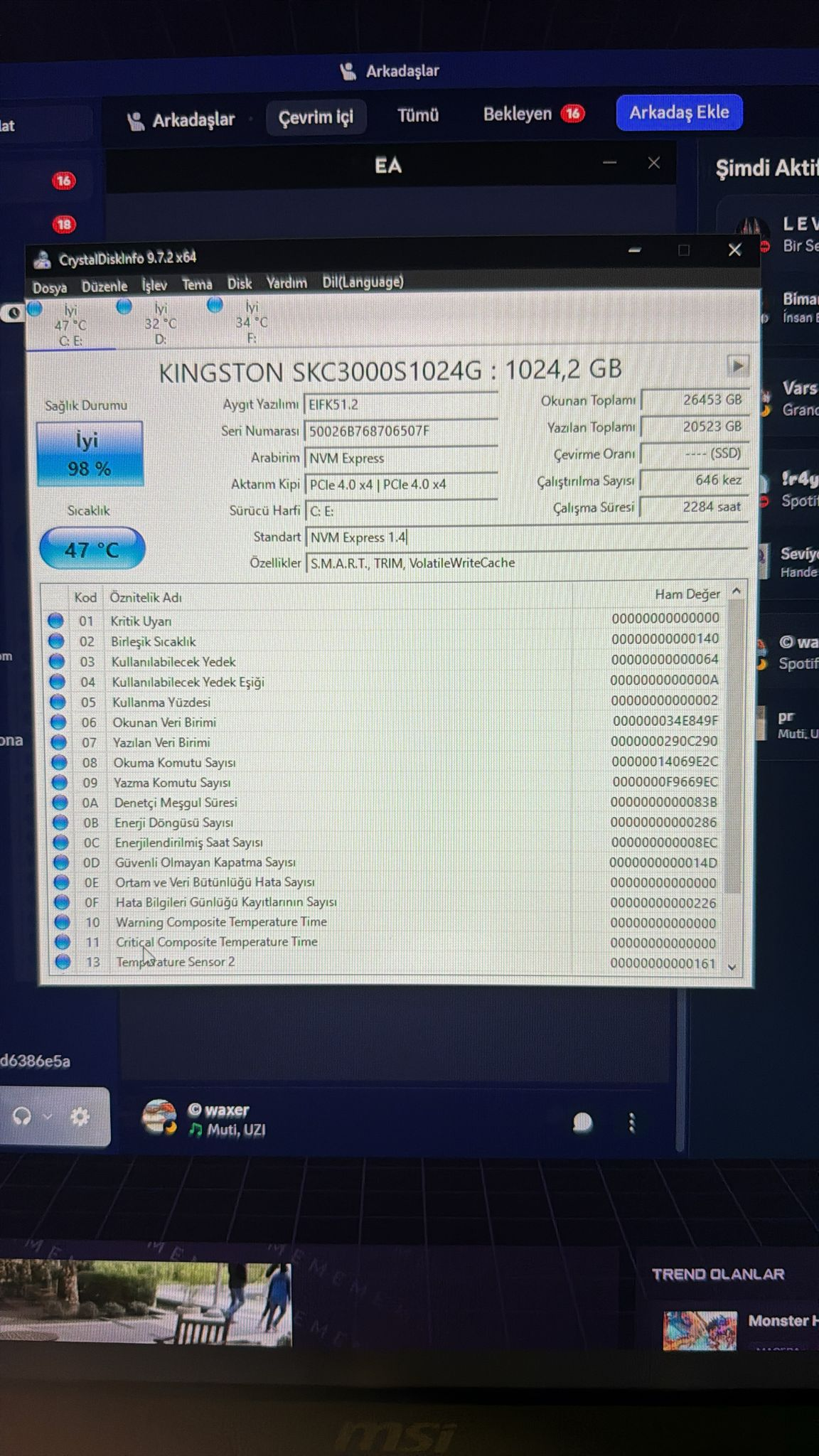Click the scroll up arrow of attribute list
This screenshot has width=819, height=1456.
coord(737,591)
